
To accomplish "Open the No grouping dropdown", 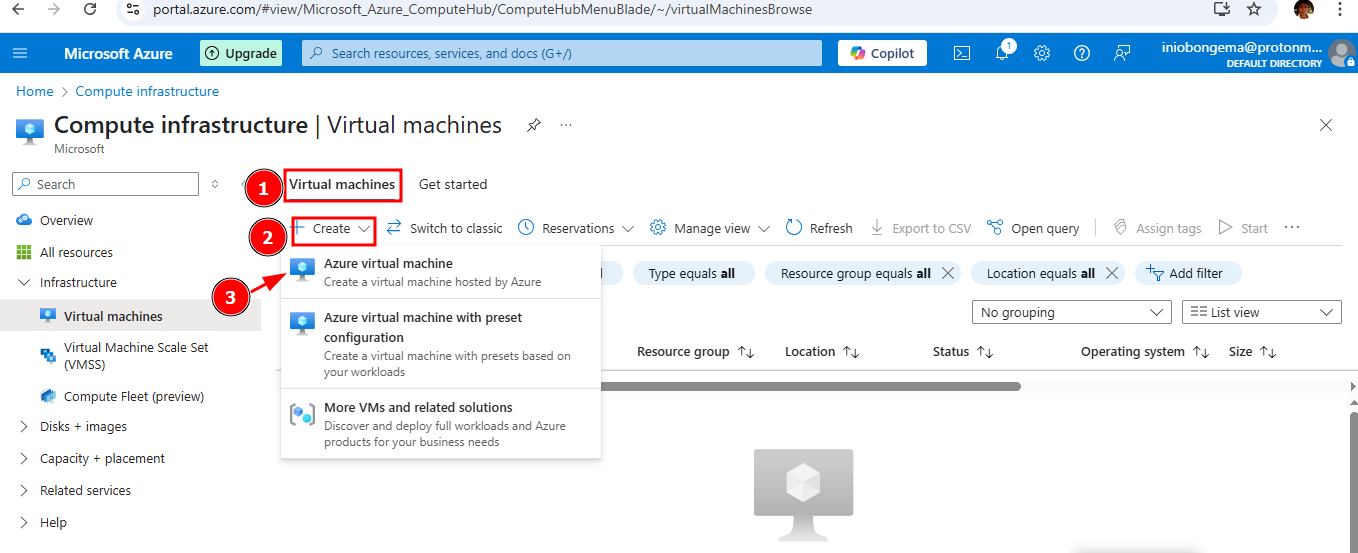I will 1071,313.
